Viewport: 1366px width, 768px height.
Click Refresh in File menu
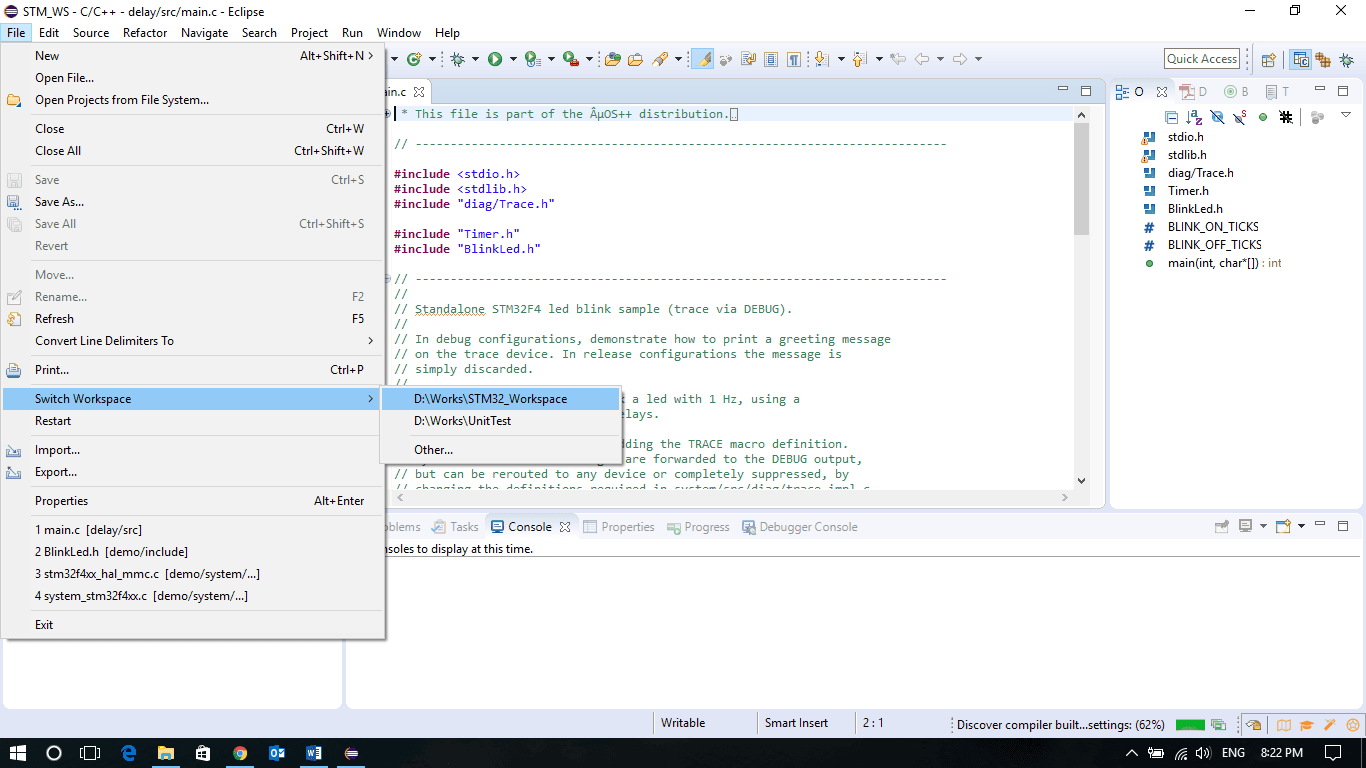pyautogui.click(x=193, y=319)
